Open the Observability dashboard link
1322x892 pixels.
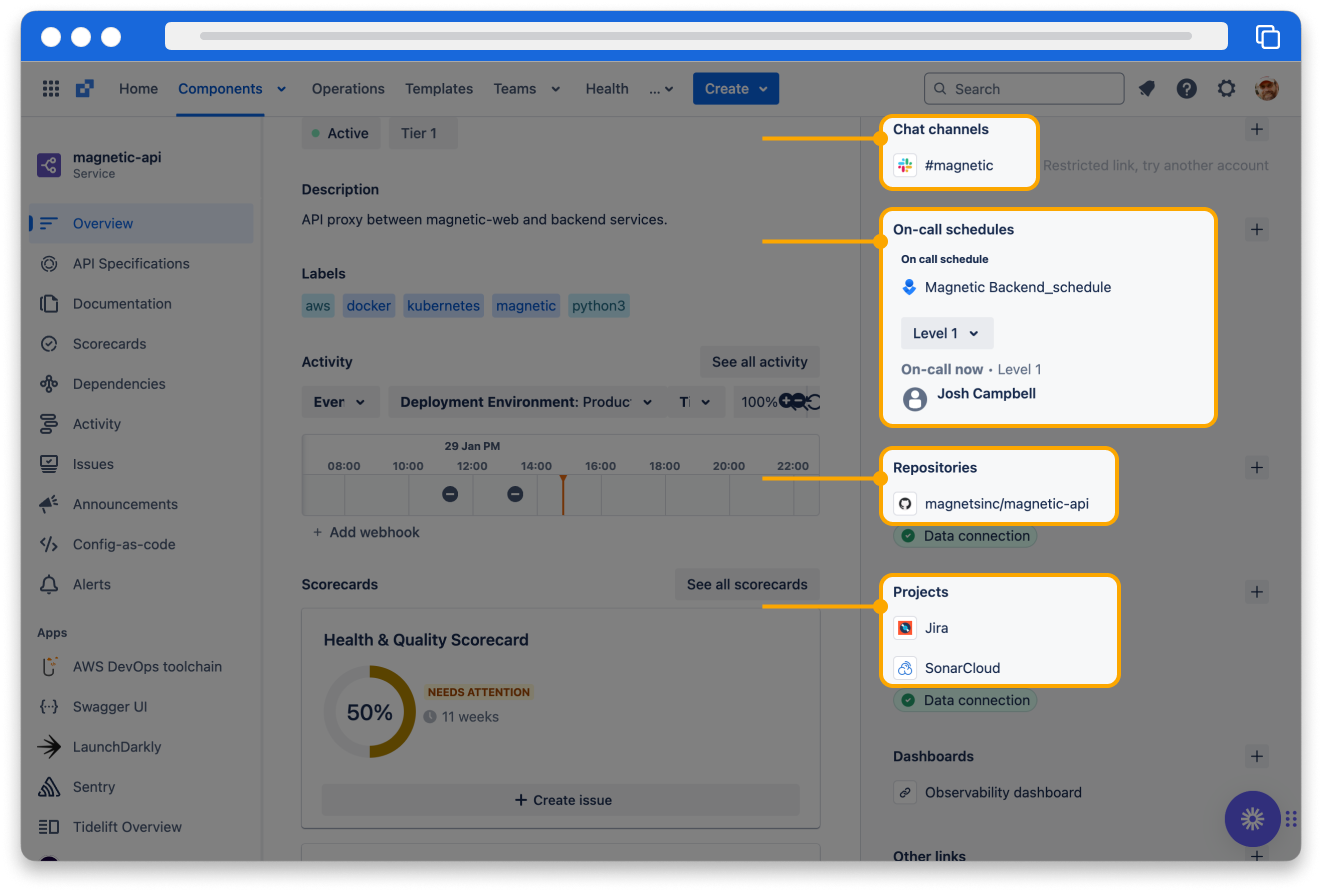pyautogui.click(x=1003, y=792)
